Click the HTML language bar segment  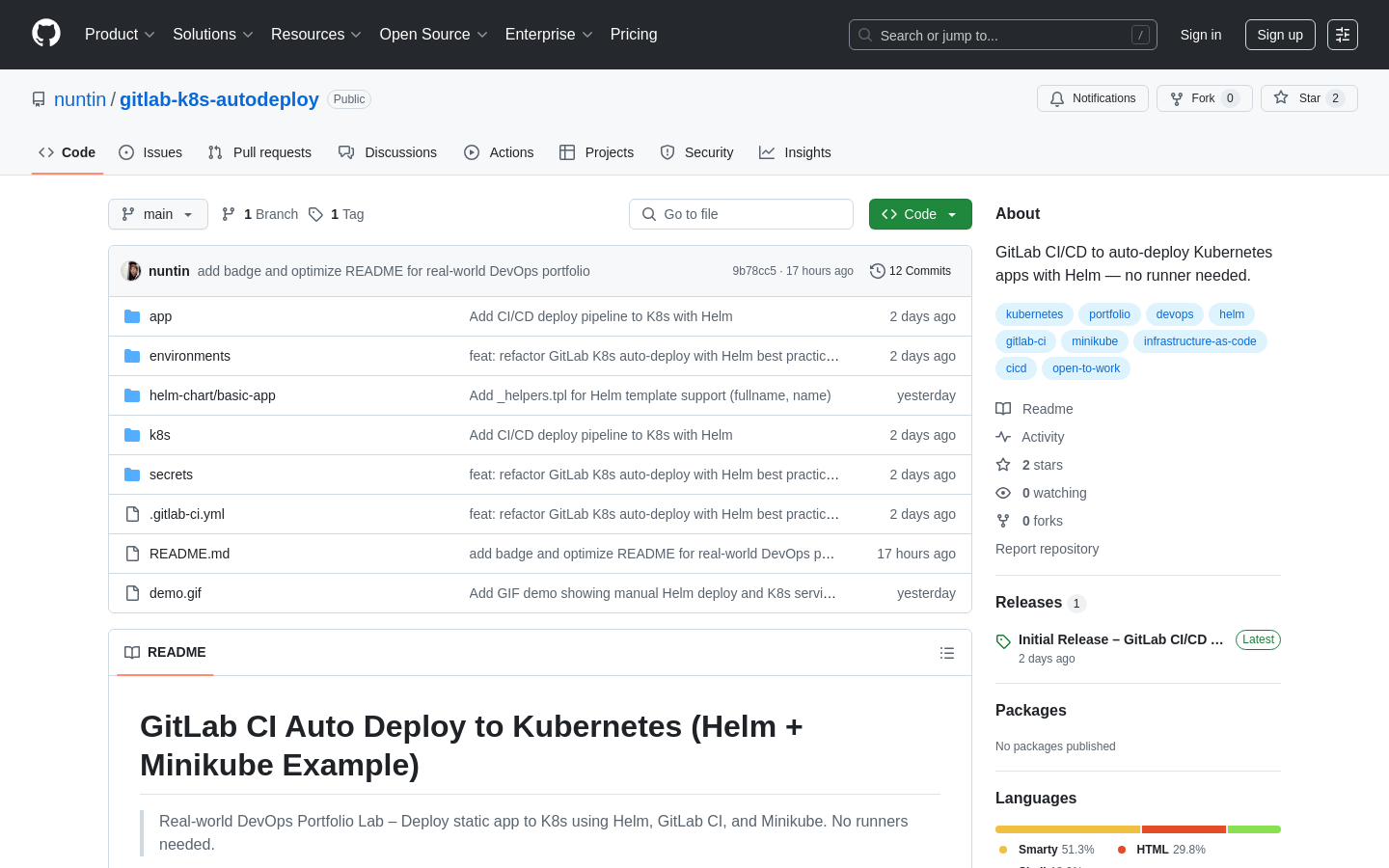(x=1184, y=829)
